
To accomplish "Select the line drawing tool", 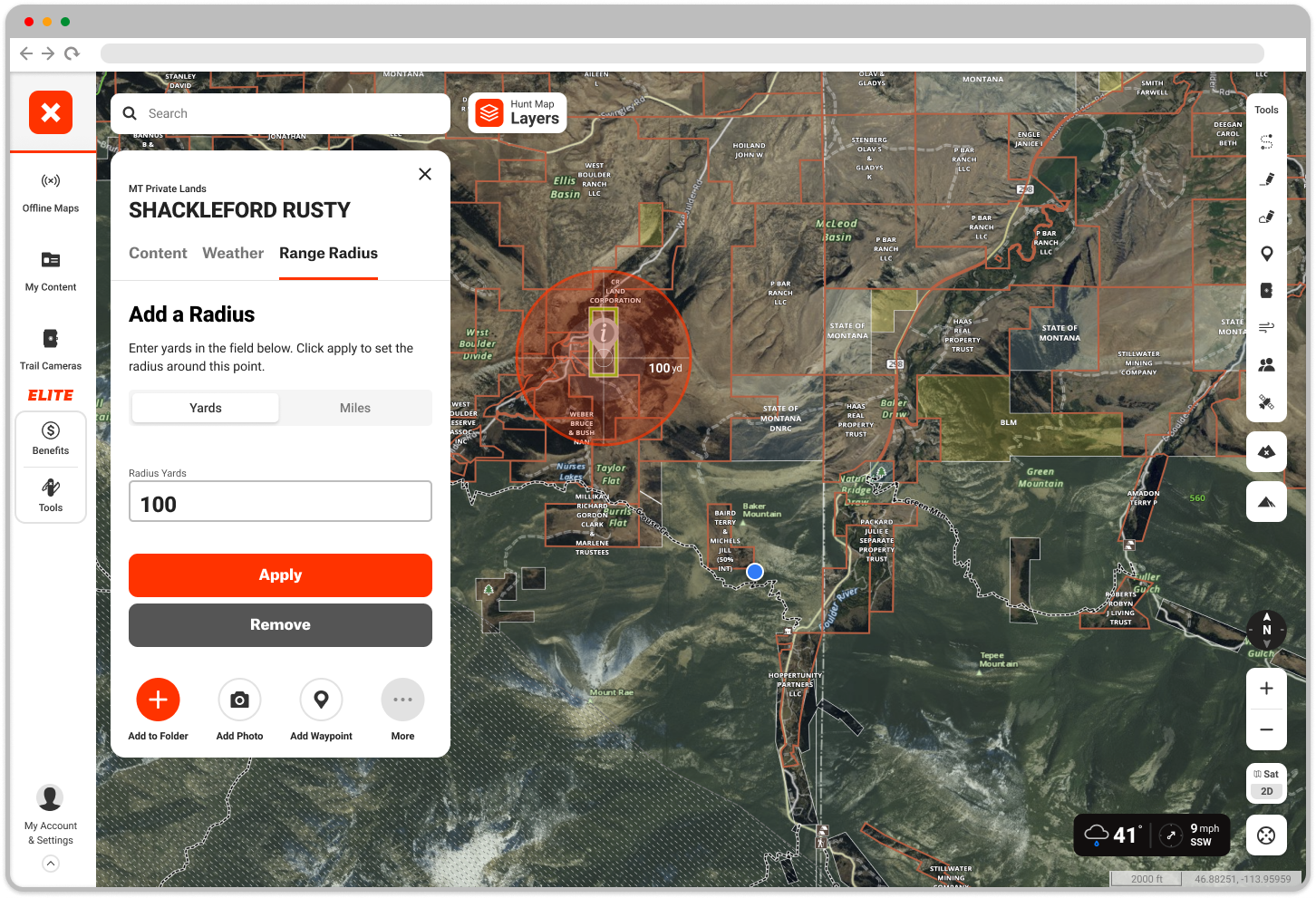I will (x=1267, y=179).
